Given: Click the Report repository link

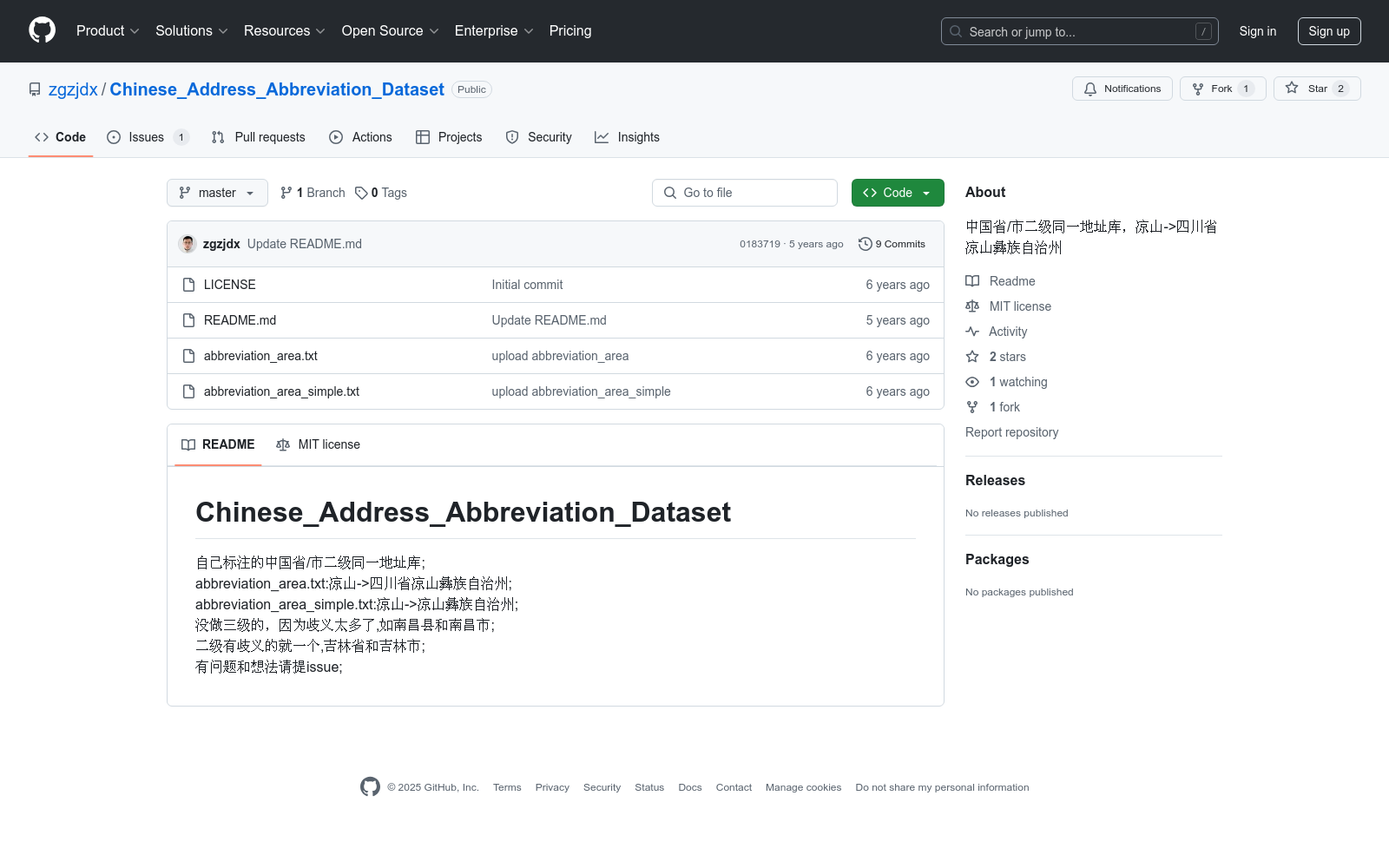Looking at the screenshot, I should point(1012,432).
